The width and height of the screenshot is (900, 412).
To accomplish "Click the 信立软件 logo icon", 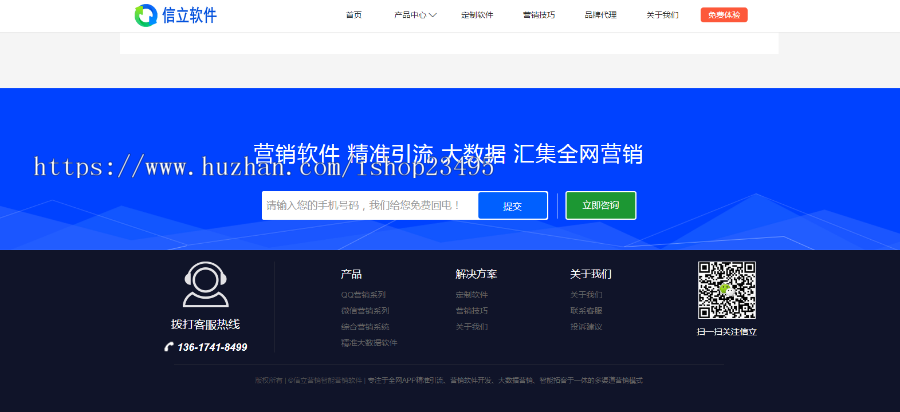I will [146, 15].
